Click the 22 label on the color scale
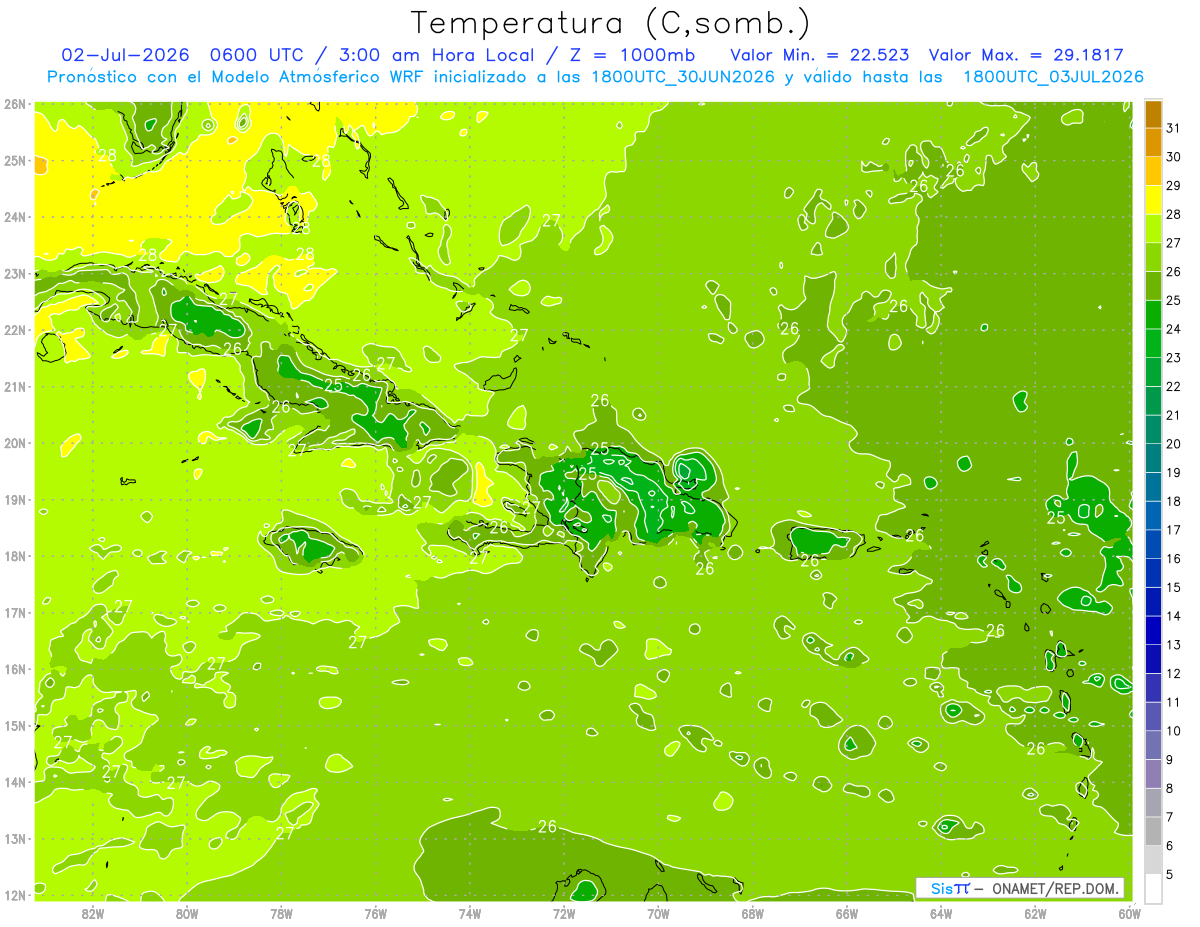 [1174, 387]
